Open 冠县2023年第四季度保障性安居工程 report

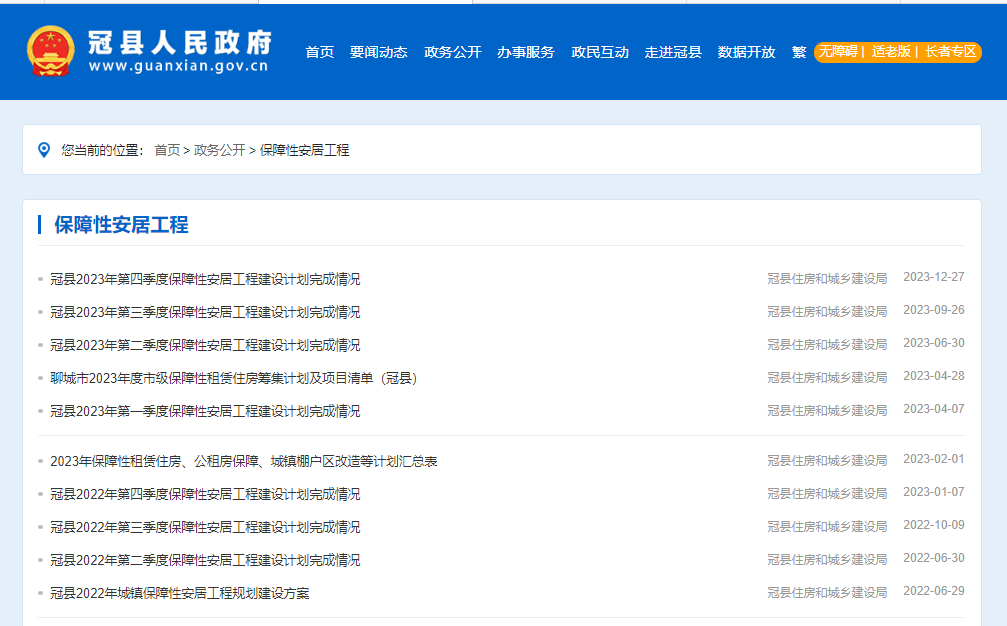point(205,279)
